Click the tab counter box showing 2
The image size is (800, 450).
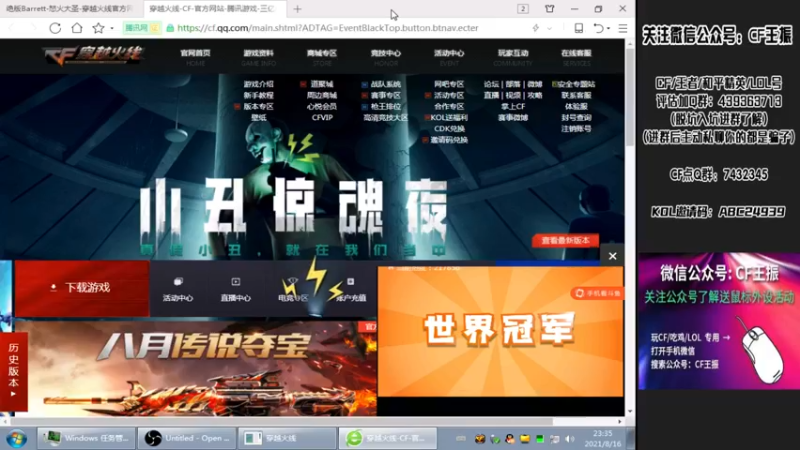pos(523,9)
